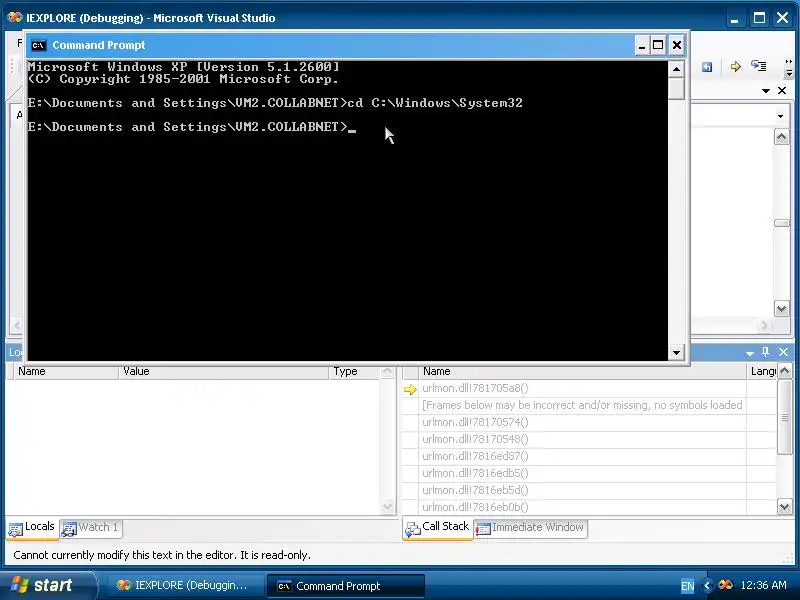Expand hidden system tray icons arrow
Image resolution: width=800 pixels, height=600 pixels.
(707, 586)
